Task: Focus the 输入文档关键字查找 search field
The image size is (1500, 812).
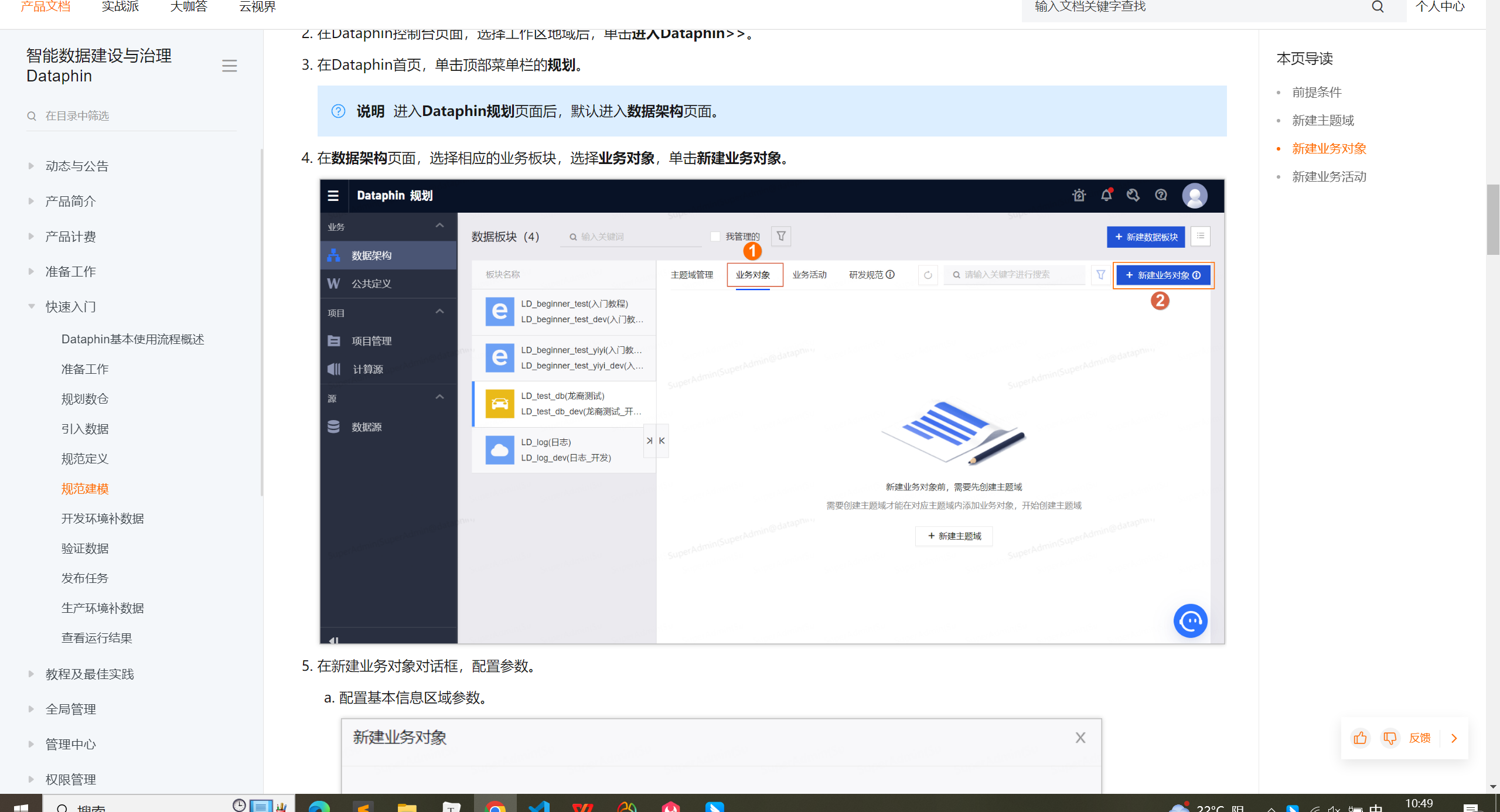Action: [1195, 7]
